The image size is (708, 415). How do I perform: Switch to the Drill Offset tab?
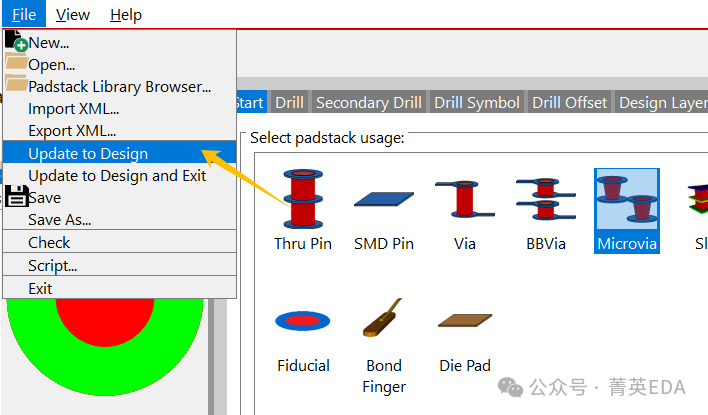coord(569,103)
